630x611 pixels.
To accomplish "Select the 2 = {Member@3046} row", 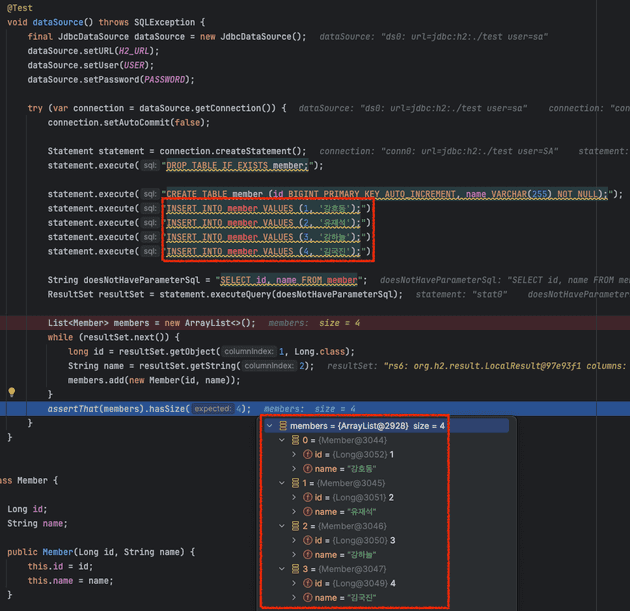I will tap(387, 526).
